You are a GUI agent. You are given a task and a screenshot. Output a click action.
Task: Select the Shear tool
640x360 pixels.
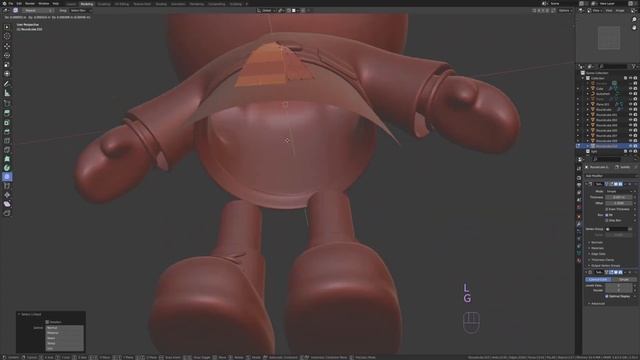tap(7, 204)
